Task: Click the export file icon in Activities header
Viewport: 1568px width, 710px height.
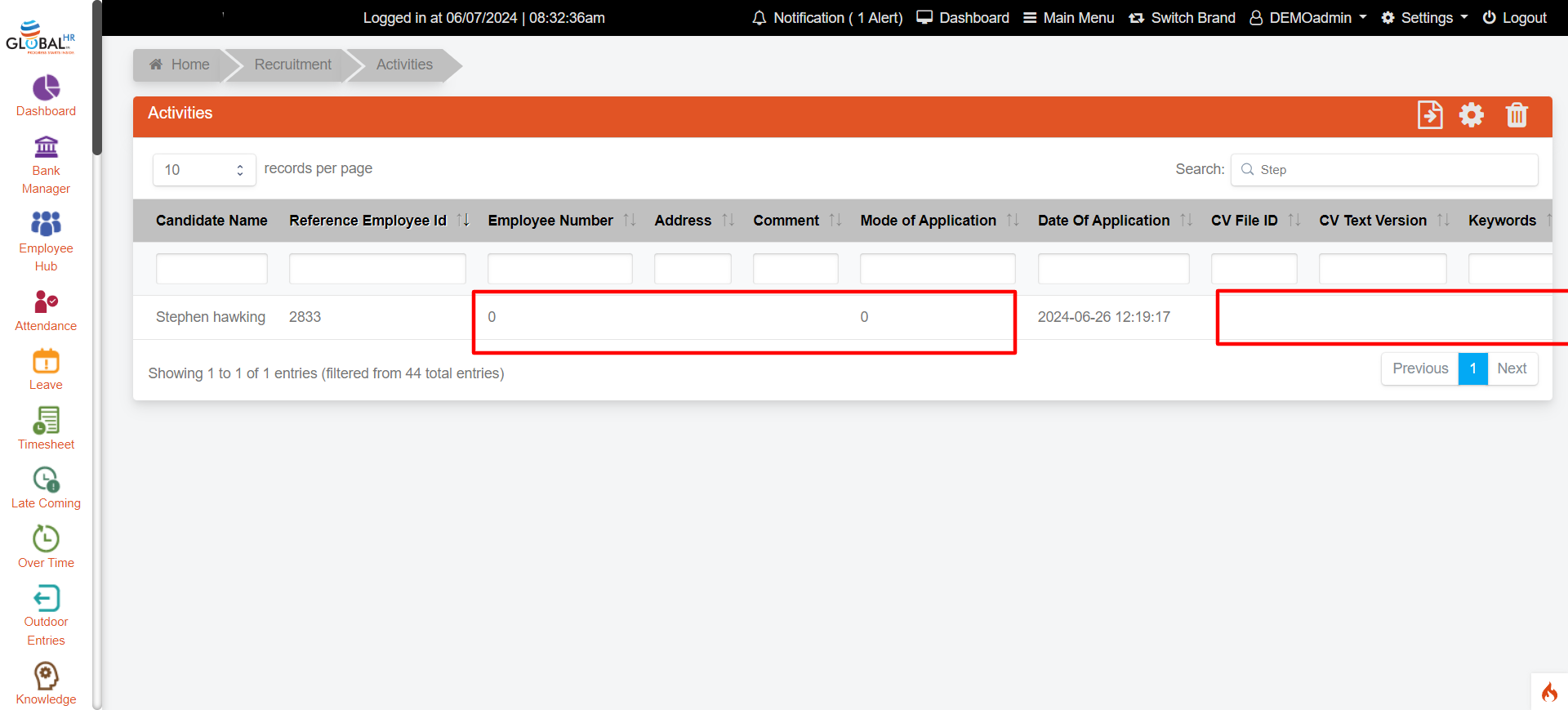Action: (x=1429, y=115)
